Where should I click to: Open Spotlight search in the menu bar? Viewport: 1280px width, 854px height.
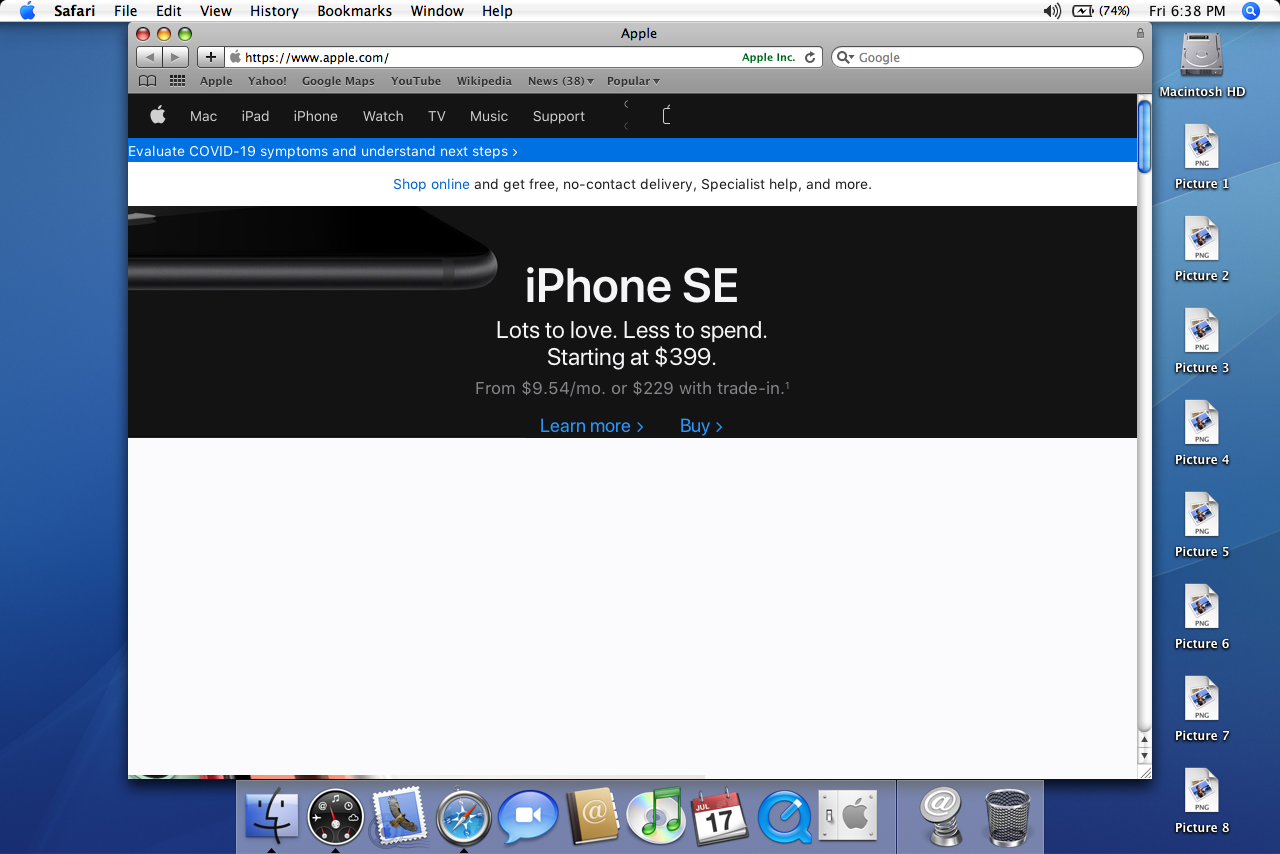click(x=1250, y=11)
